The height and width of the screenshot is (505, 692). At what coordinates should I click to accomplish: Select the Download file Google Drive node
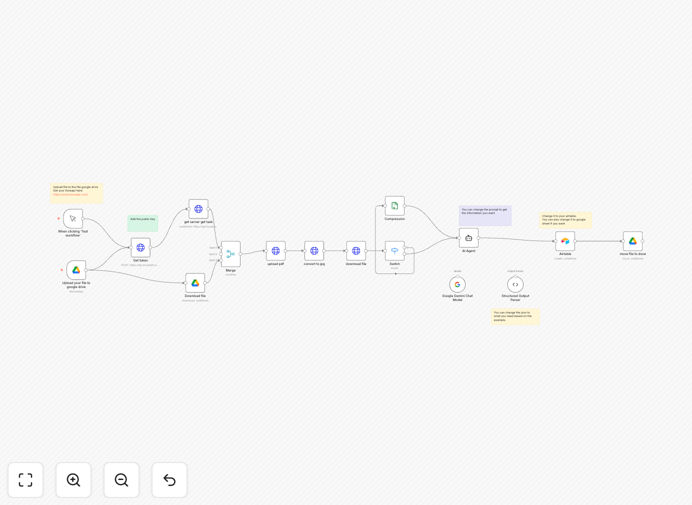(x=195, y=283)
